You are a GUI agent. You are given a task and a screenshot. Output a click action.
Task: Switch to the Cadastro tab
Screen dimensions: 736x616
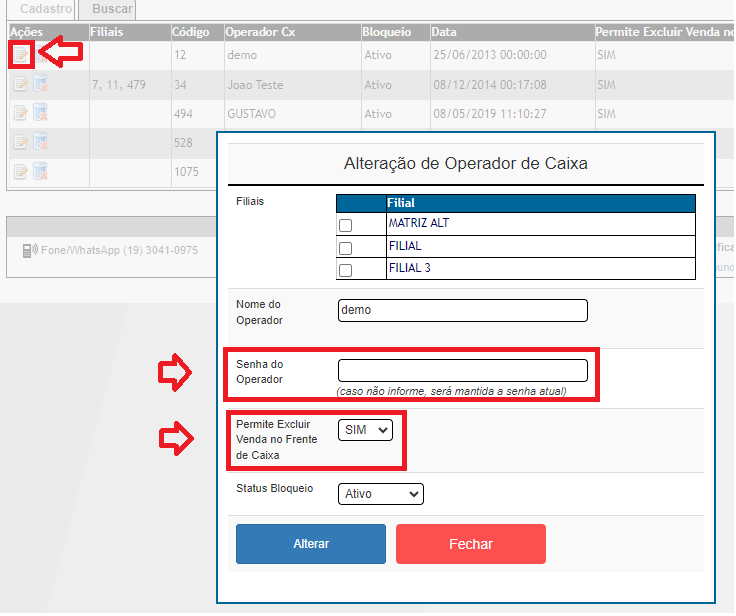click(x=46, y=9)
